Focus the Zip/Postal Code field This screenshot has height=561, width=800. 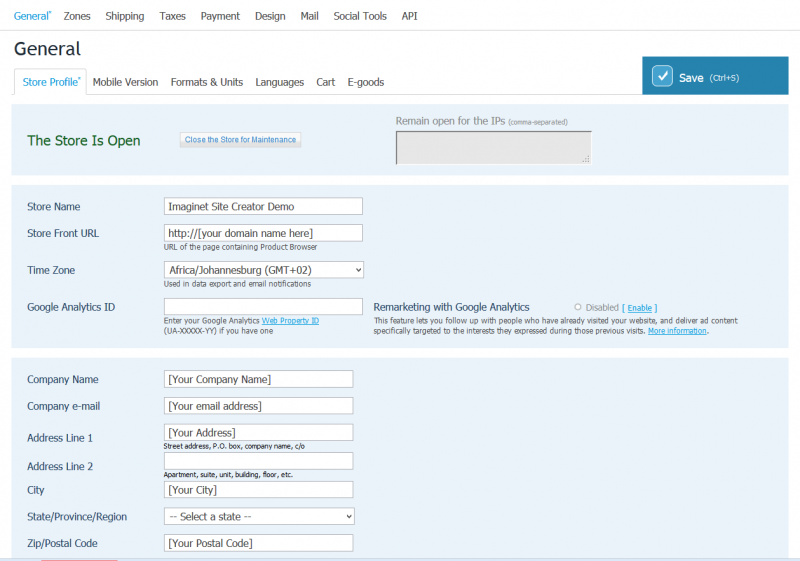click(x=258, y=543)
